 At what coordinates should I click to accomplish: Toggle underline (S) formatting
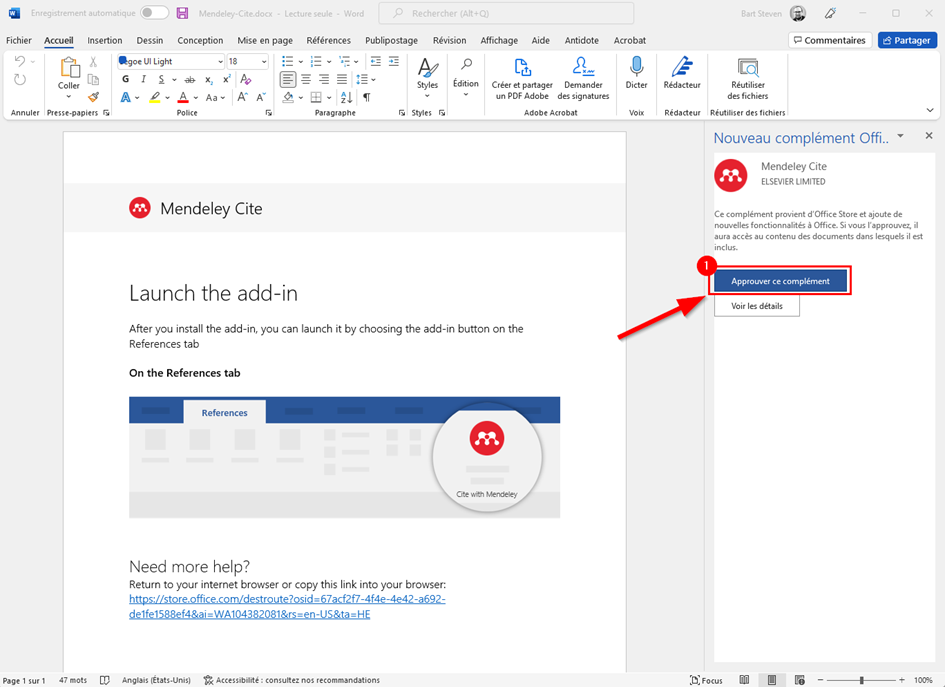pyautogui.click(x=161, y=80)
